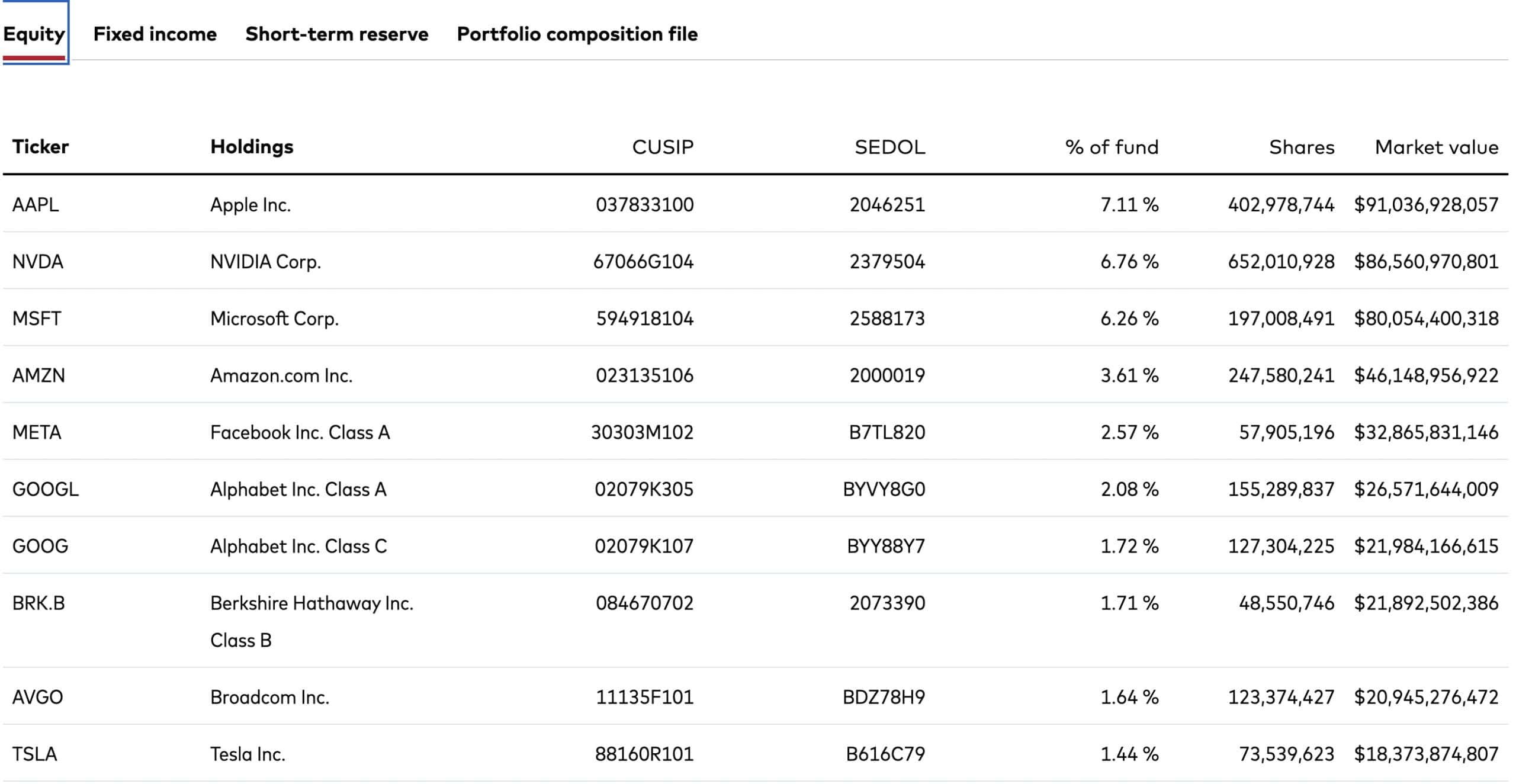Screen dimensions: 1516x784
Task: Open the Fixed income tab
Action: 155,34
